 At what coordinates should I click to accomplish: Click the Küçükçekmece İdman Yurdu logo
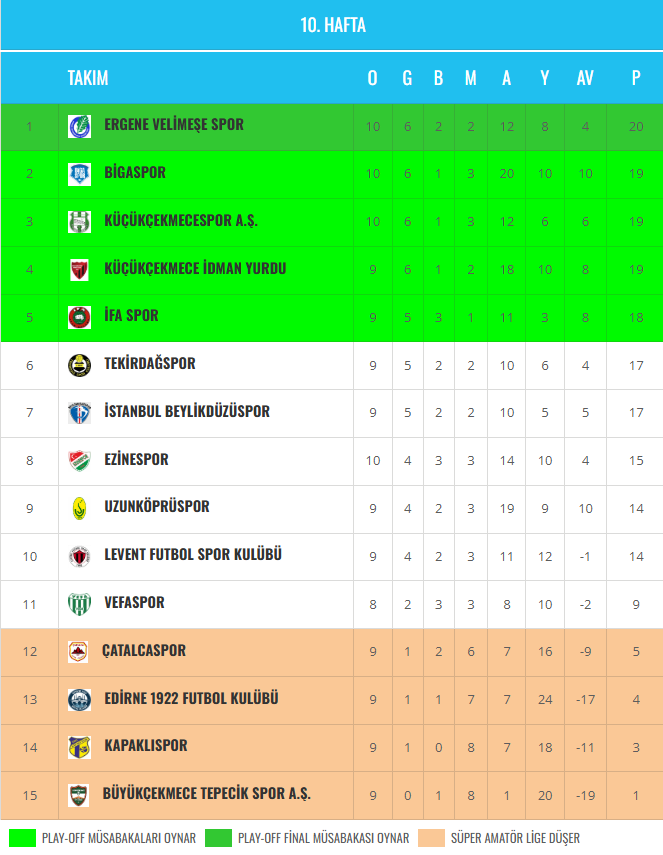79,269
